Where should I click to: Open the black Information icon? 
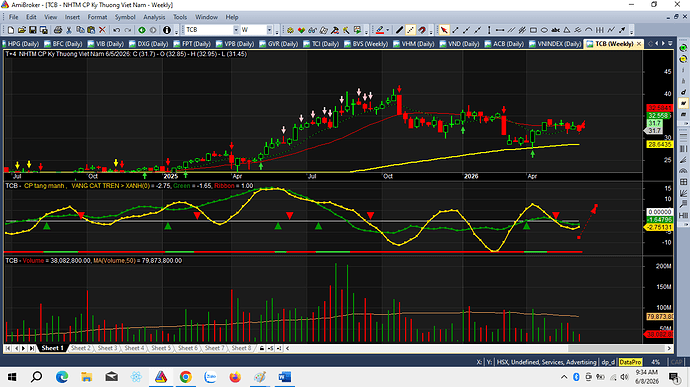(x=167, y=30)
